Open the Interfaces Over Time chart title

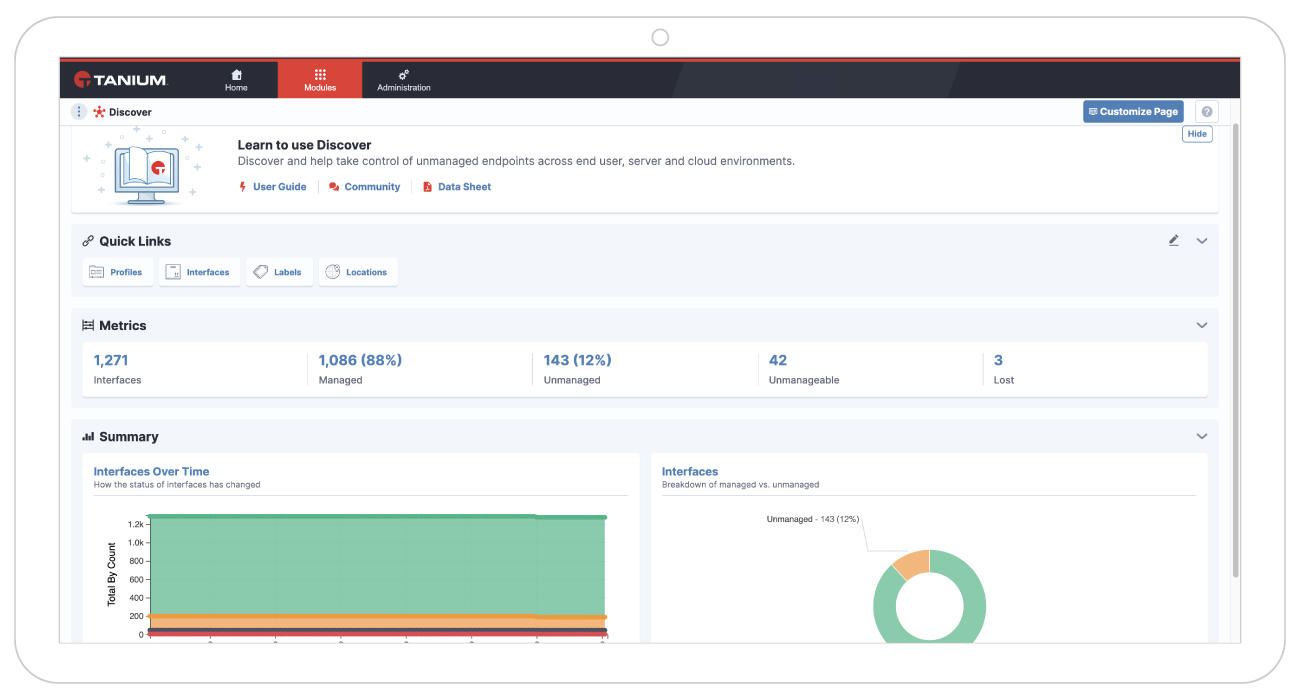click(151, 472)
